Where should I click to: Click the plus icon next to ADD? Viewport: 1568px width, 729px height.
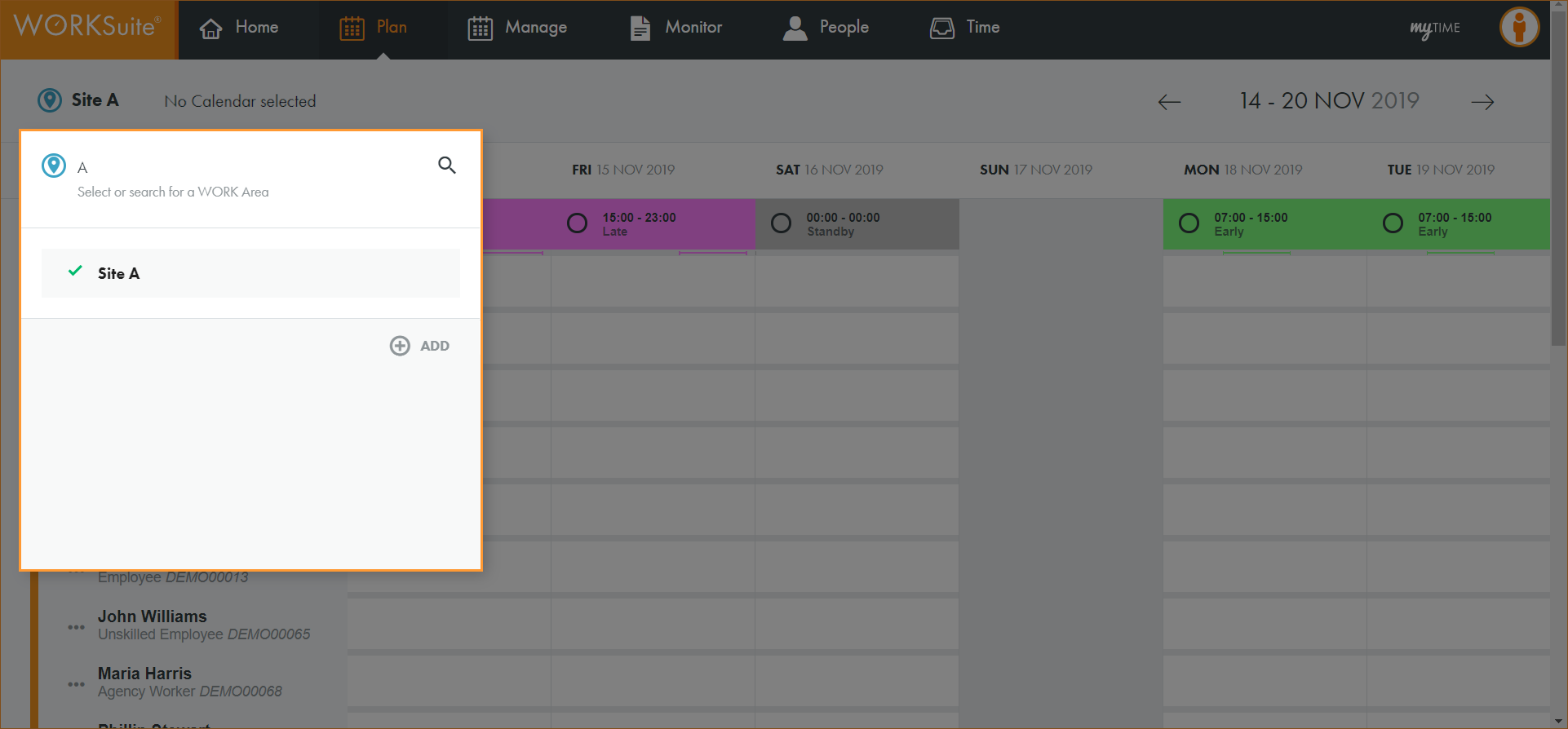pyautogui.click(x=400, y=346)
